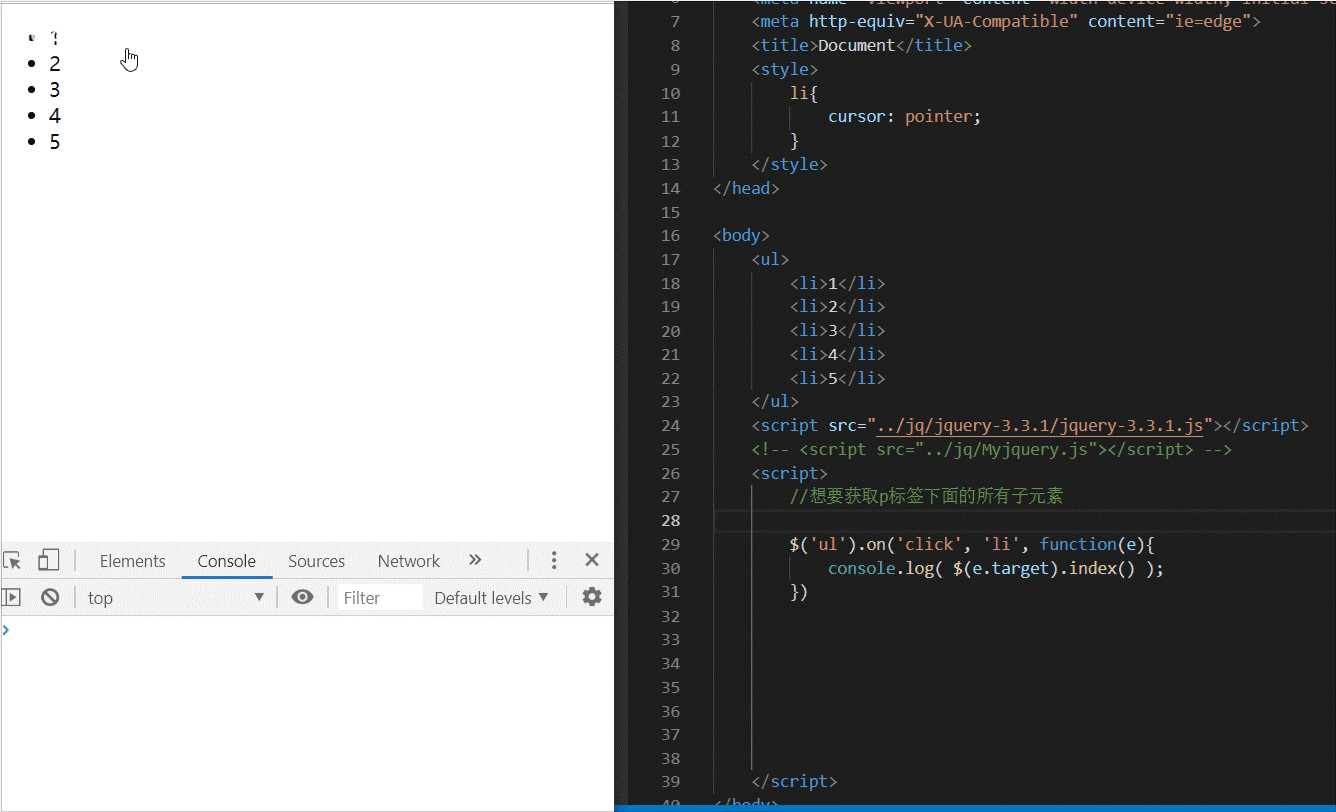Screen dimensions: 1336x812
Task: Click the <li>1</li> code line
Action: [838, 283]
